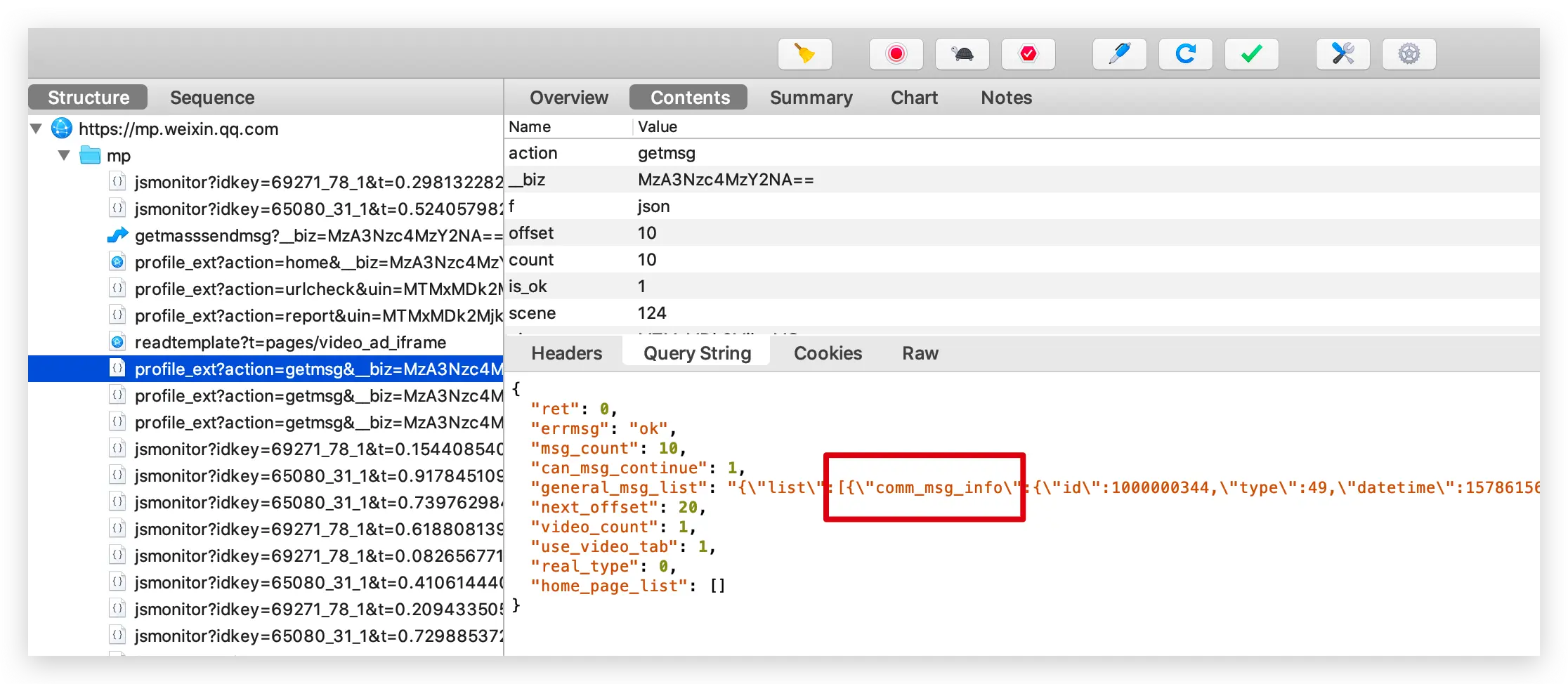Open the tools wrench icon
The image size is (1568, 684).
click(x=1343, y=54)
